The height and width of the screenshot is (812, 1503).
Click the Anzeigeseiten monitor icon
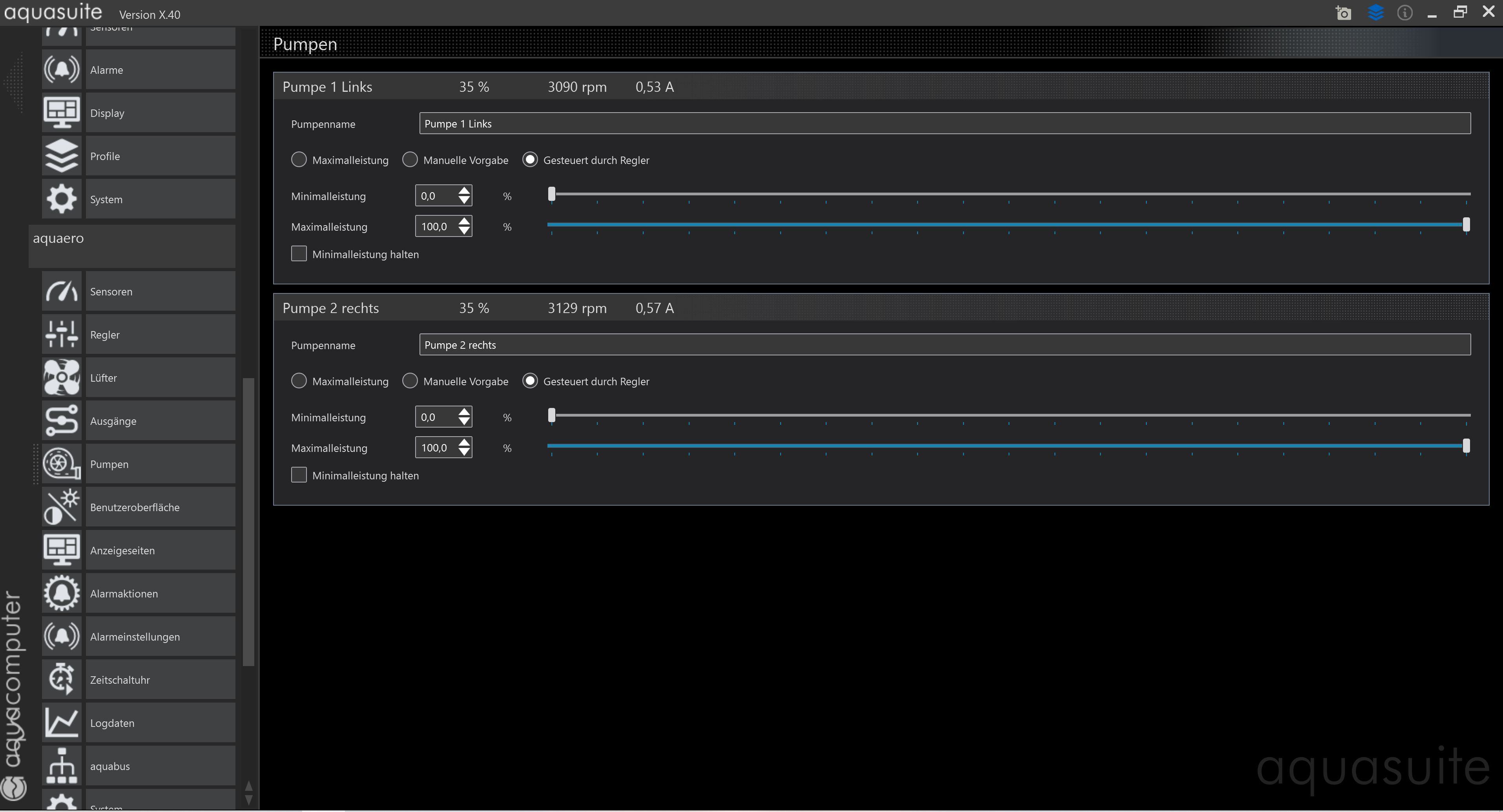[x=61, y=550]
